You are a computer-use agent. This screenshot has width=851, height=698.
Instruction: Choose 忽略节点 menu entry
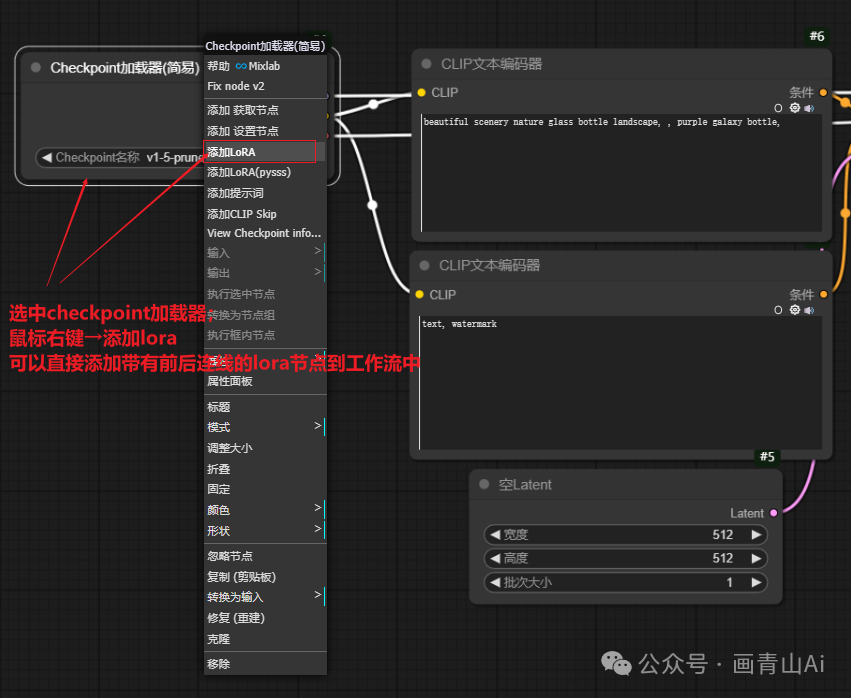265,556
